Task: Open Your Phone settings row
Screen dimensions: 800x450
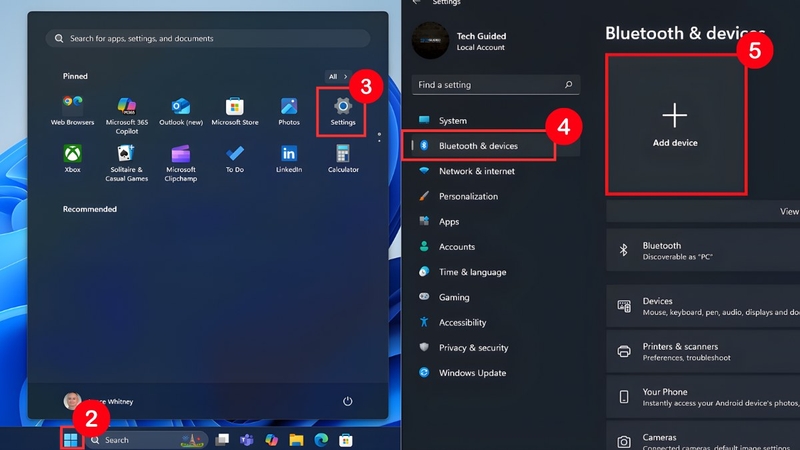Action: (x=703, y=397)
